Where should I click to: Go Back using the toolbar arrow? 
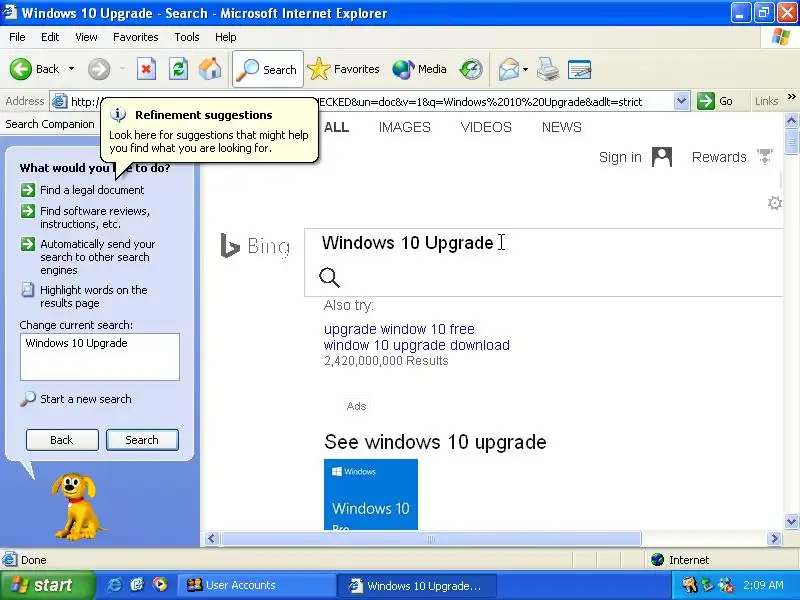tap(34, 69)
